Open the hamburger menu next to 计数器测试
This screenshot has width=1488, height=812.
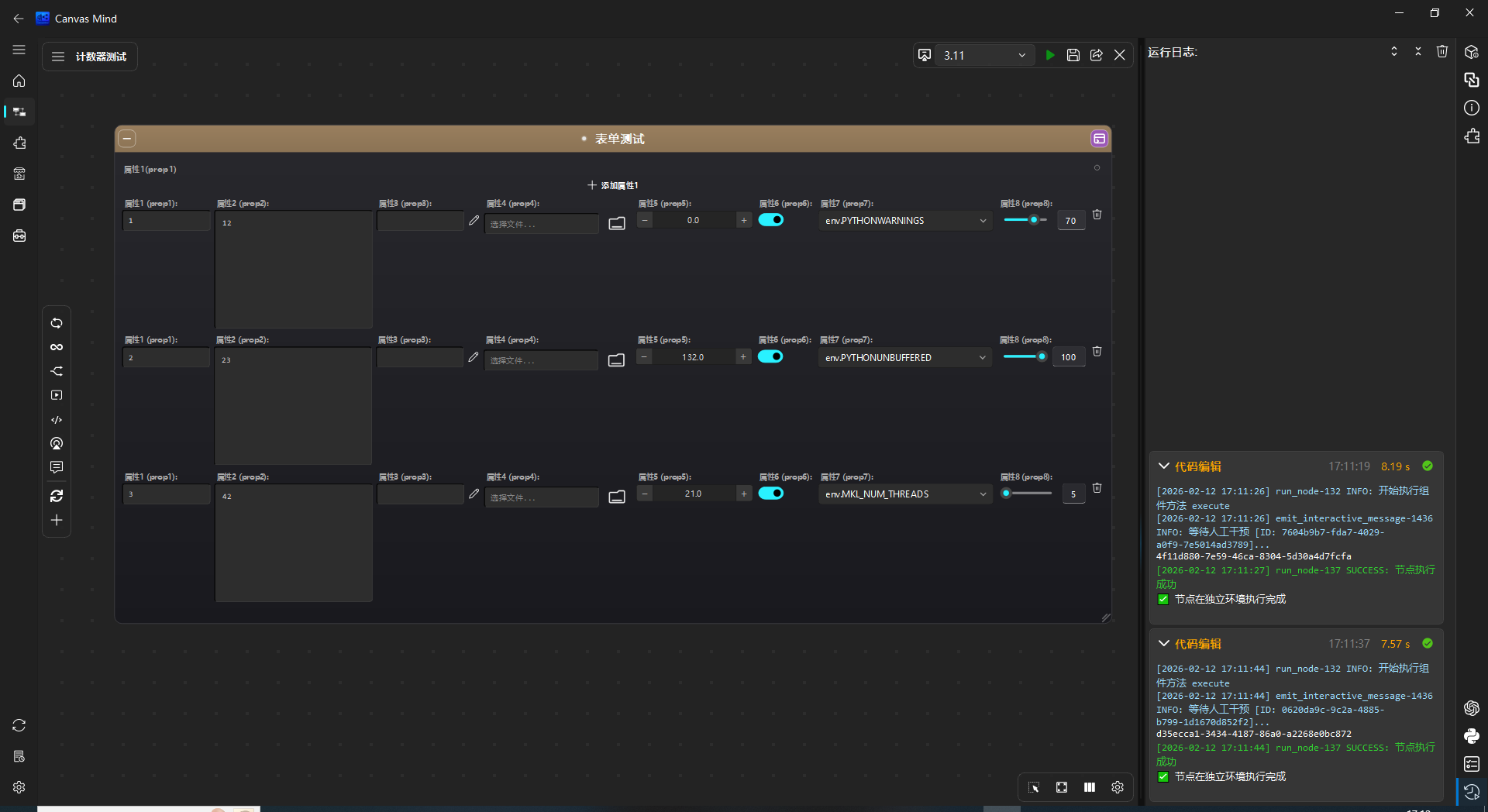(58, 57)
